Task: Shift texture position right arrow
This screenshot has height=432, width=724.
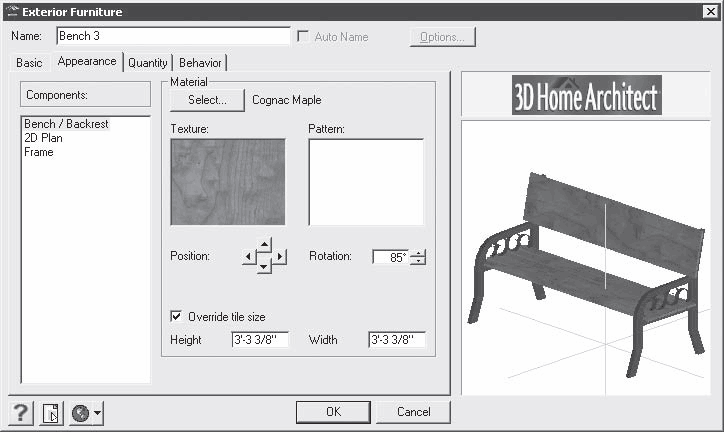Action: (280, 257)
